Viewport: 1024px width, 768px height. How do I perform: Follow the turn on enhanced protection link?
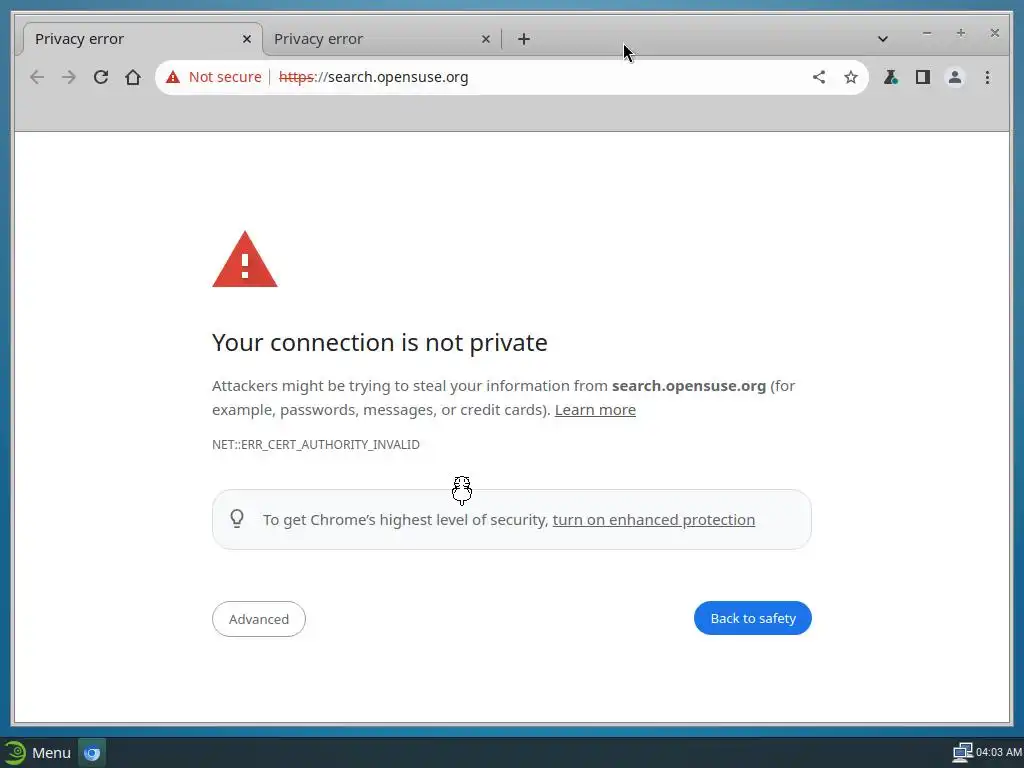[x=653, y=520]
